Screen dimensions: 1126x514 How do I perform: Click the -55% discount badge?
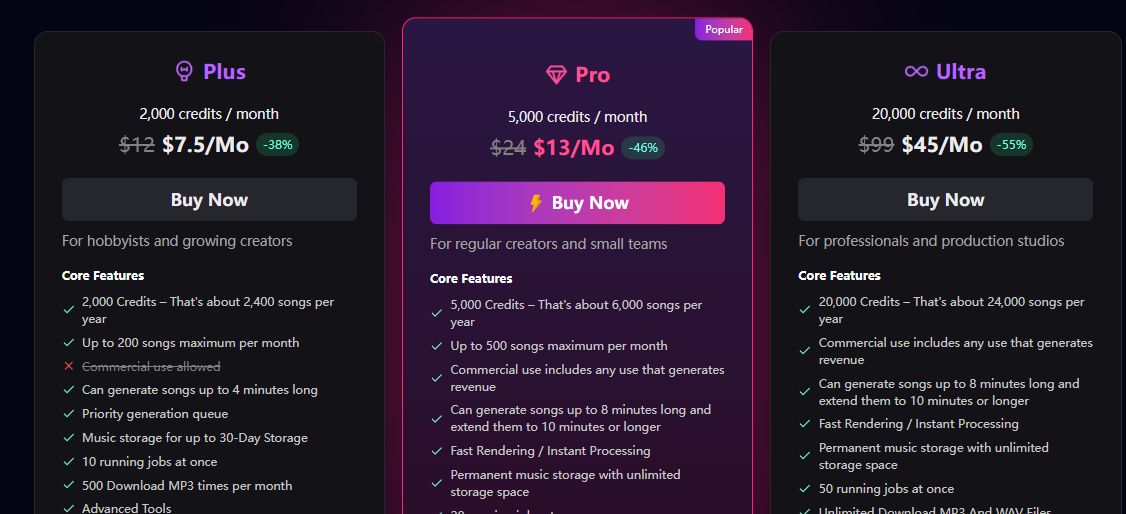[x=1011, y=145]
